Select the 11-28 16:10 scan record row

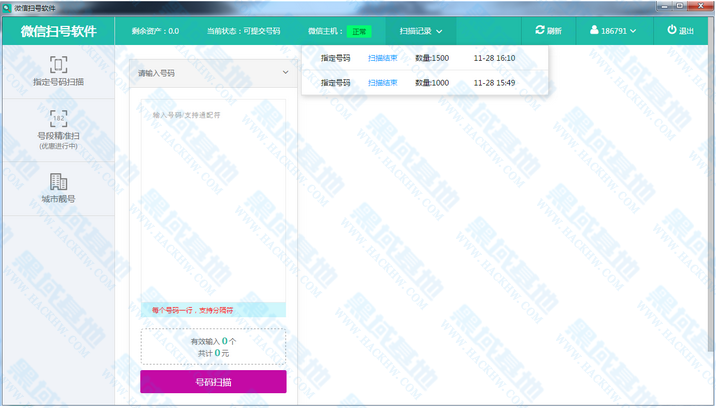424,58
